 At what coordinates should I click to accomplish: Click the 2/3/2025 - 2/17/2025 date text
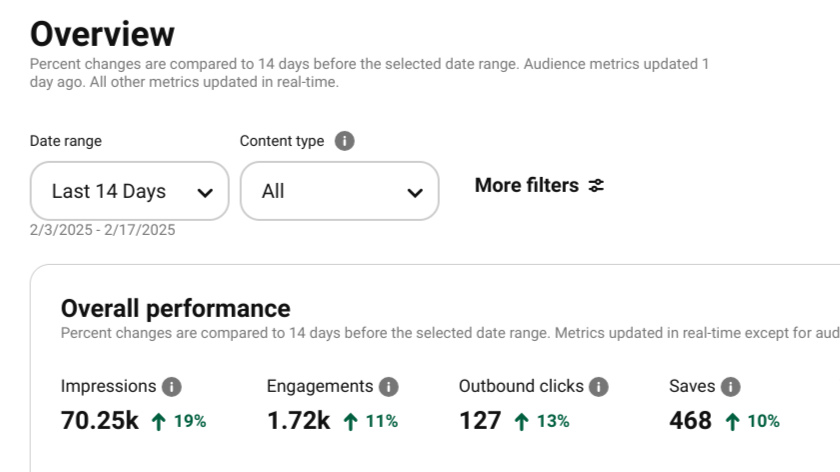(102, 230)
